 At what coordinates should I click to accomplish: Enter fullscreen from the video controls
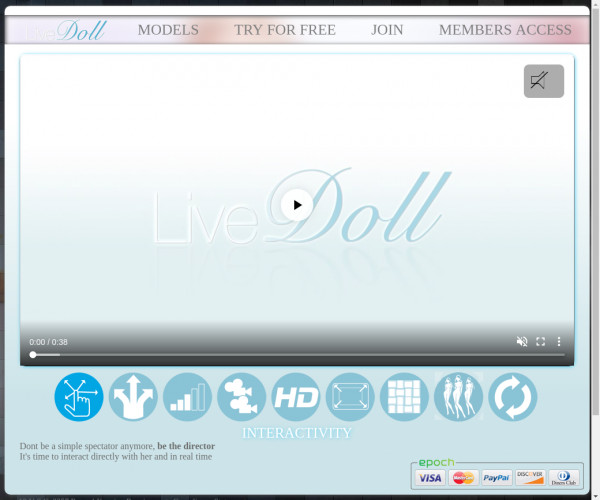540,341
